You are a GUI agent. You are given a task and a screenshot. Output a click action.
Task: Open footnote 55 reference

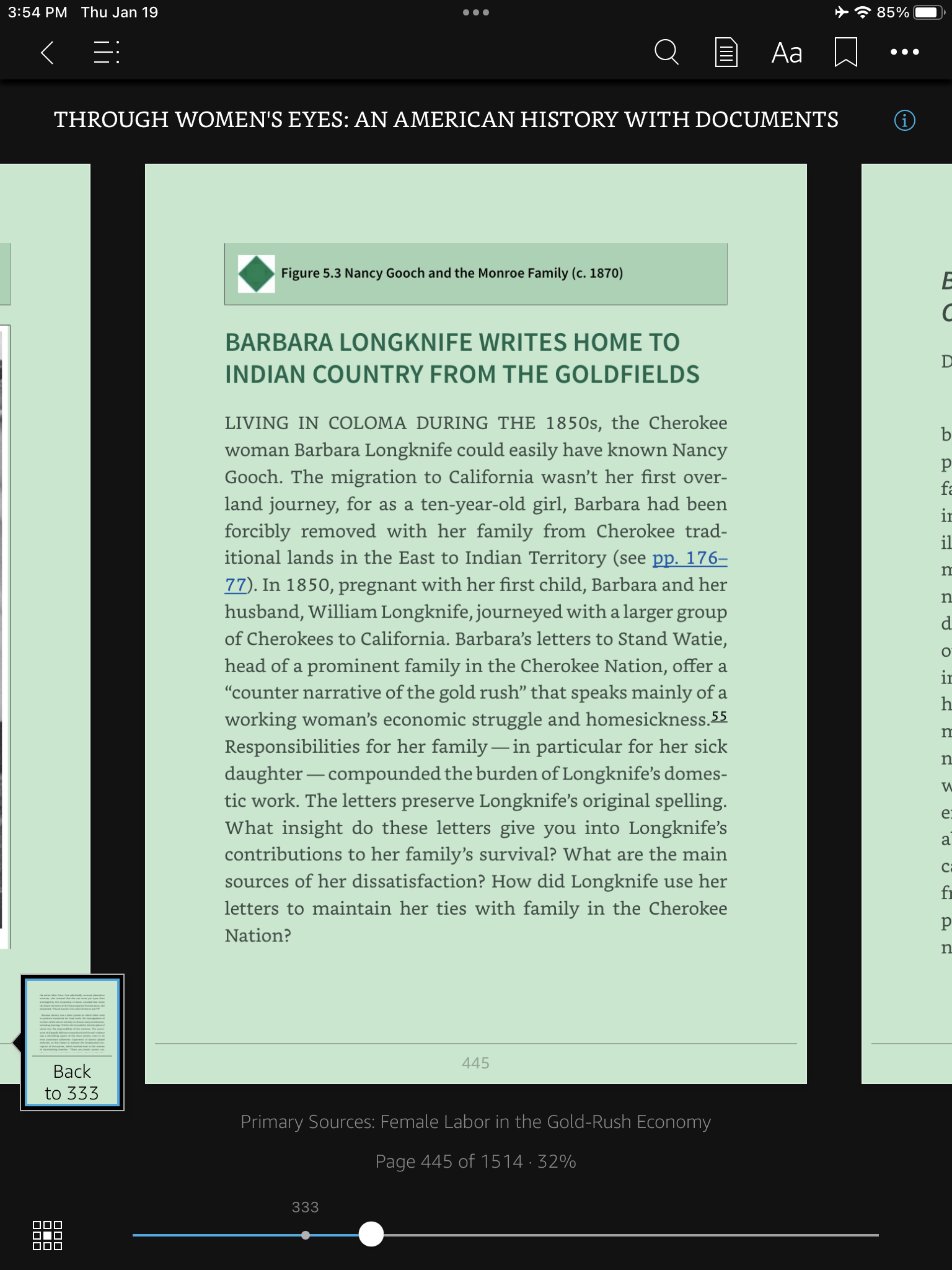tap(719, 716)
